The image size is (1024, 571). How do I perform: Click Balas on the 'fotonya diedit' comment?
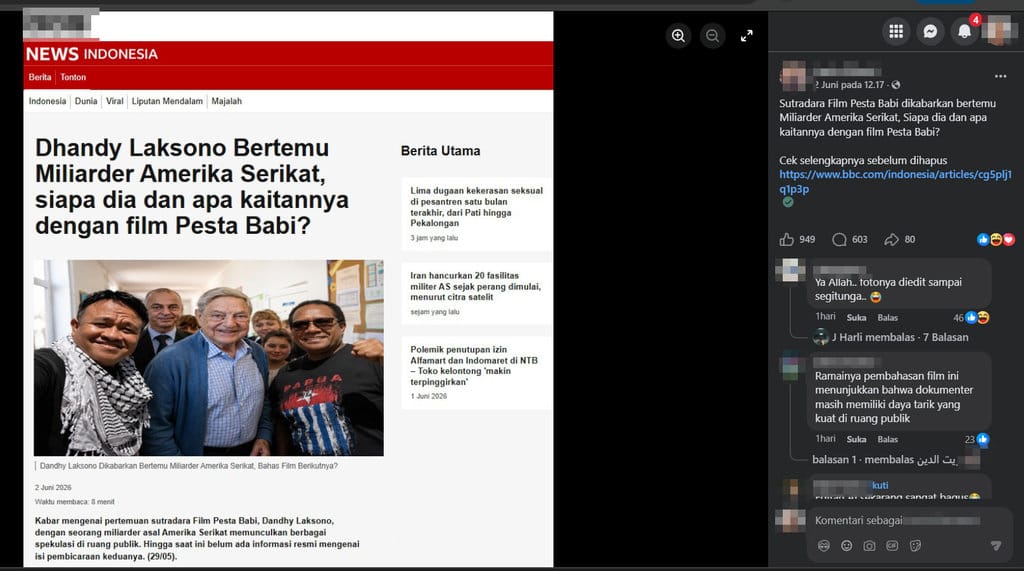pyautogui.click(x=888, y=318)
